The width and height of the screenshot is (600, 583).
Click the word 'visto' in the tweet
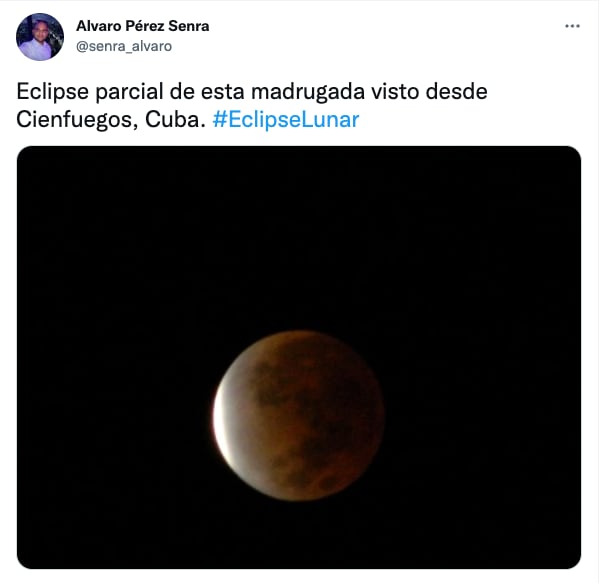point(395,91)
